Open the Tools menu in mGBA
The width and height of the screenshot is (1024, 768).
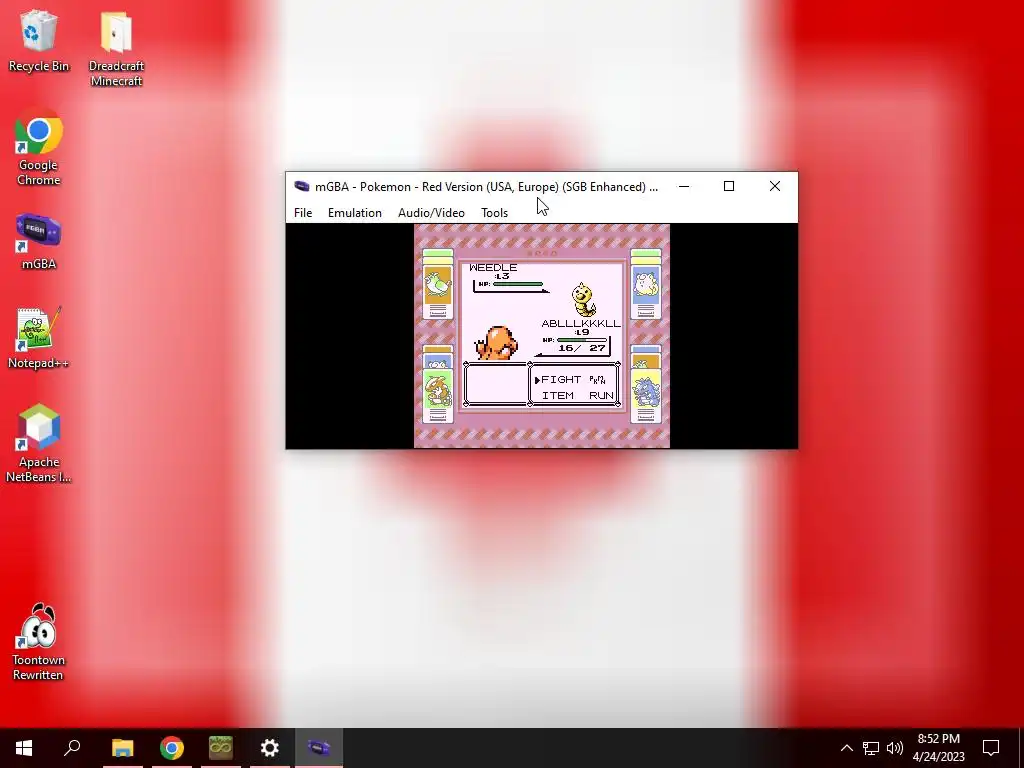pyautogui.click(x=494, y=213)
